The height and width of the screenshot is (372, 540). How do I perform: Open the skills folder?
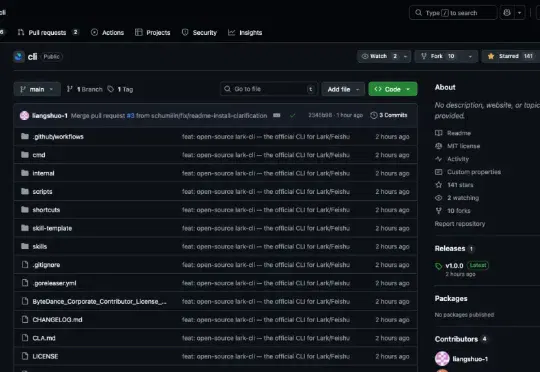coord(40,246)
